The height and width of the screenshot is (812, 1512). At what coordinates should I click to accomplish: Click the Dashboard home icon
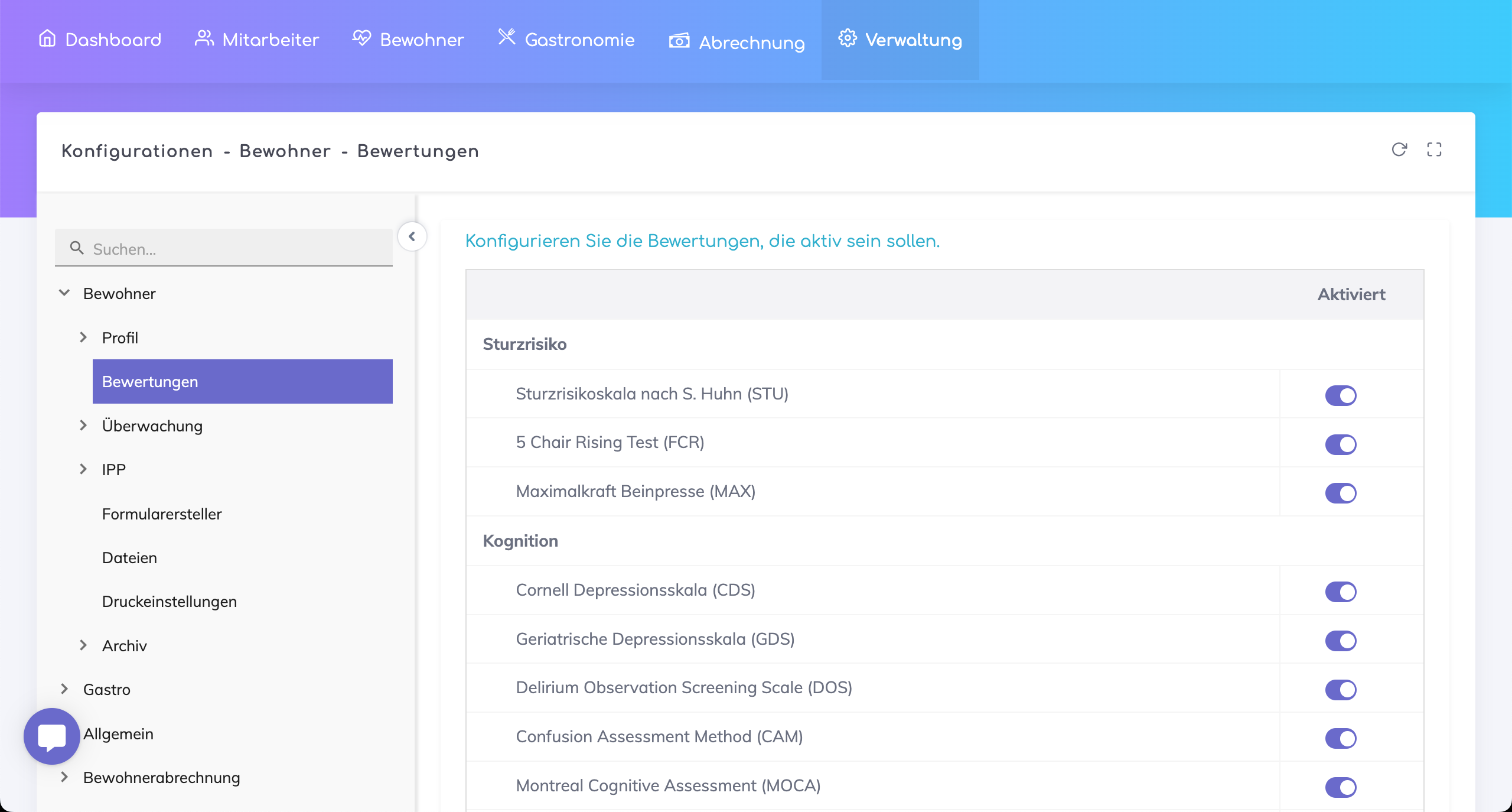(47, 38)
